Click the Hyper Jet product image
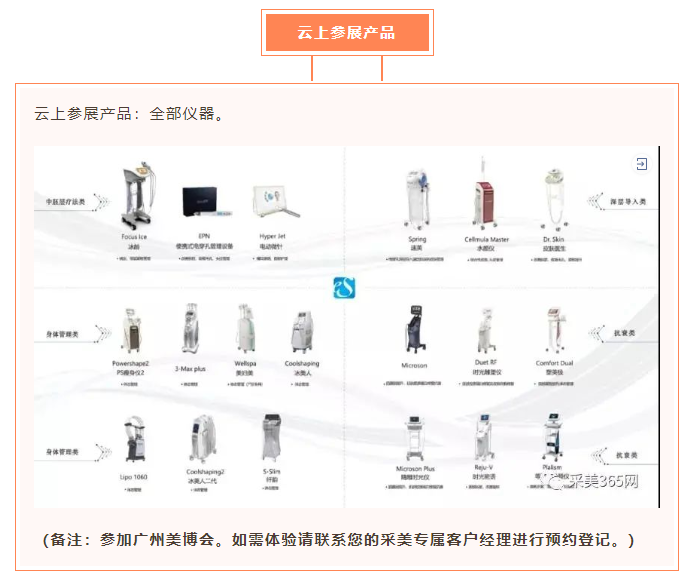This screenshot has height=582, width=696. point(273,205)
